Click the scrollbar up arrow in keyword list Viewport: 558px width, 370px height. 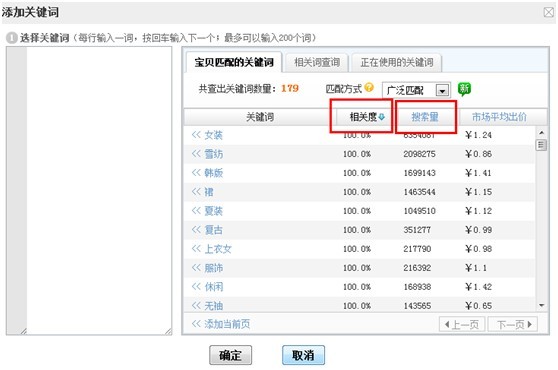(541, 133)
